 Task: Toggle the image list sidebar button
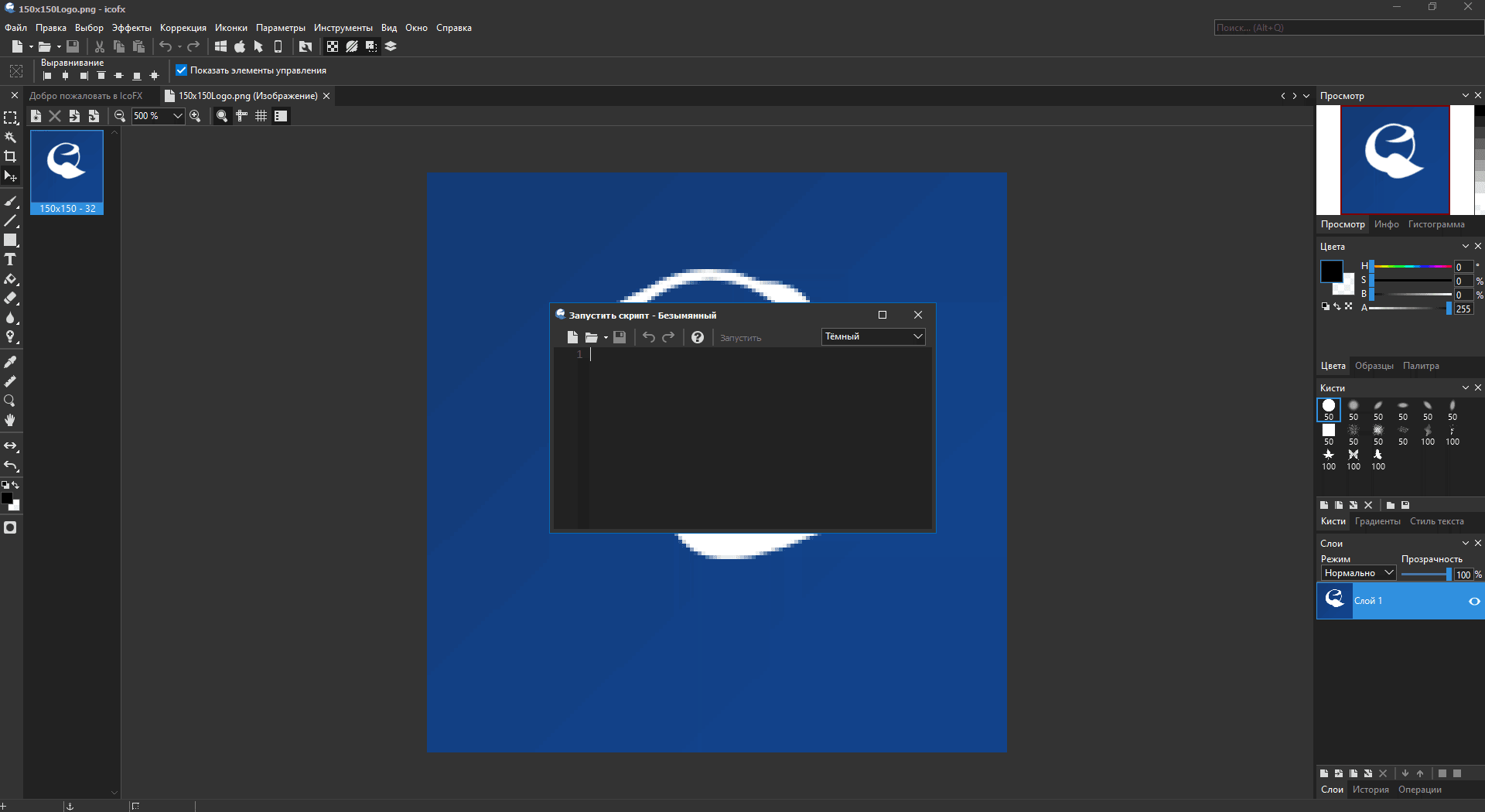[281, 116]
